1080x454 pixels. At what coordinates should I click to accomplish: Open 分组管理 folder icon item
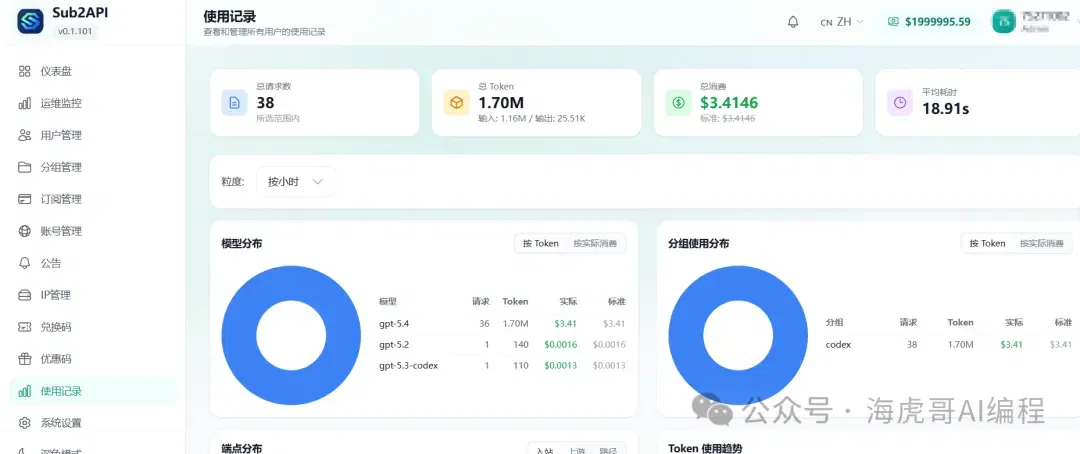25,167
